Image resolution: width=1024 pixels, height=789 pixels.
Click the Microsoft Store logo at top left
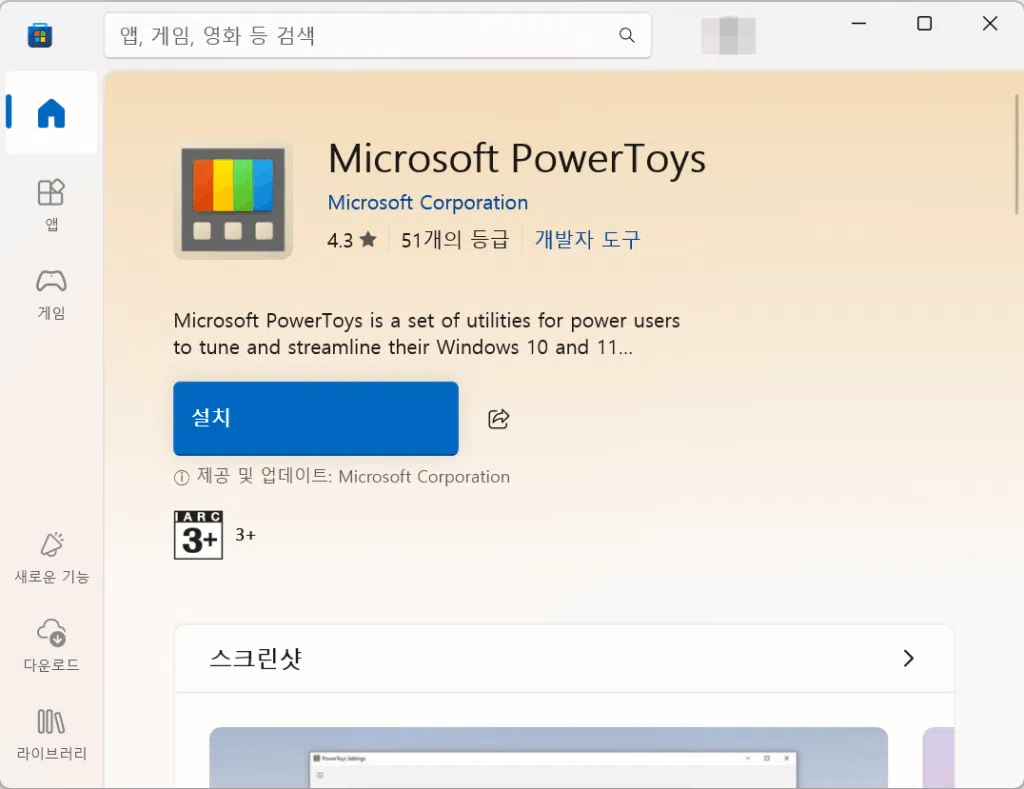(x=38, y=34)
